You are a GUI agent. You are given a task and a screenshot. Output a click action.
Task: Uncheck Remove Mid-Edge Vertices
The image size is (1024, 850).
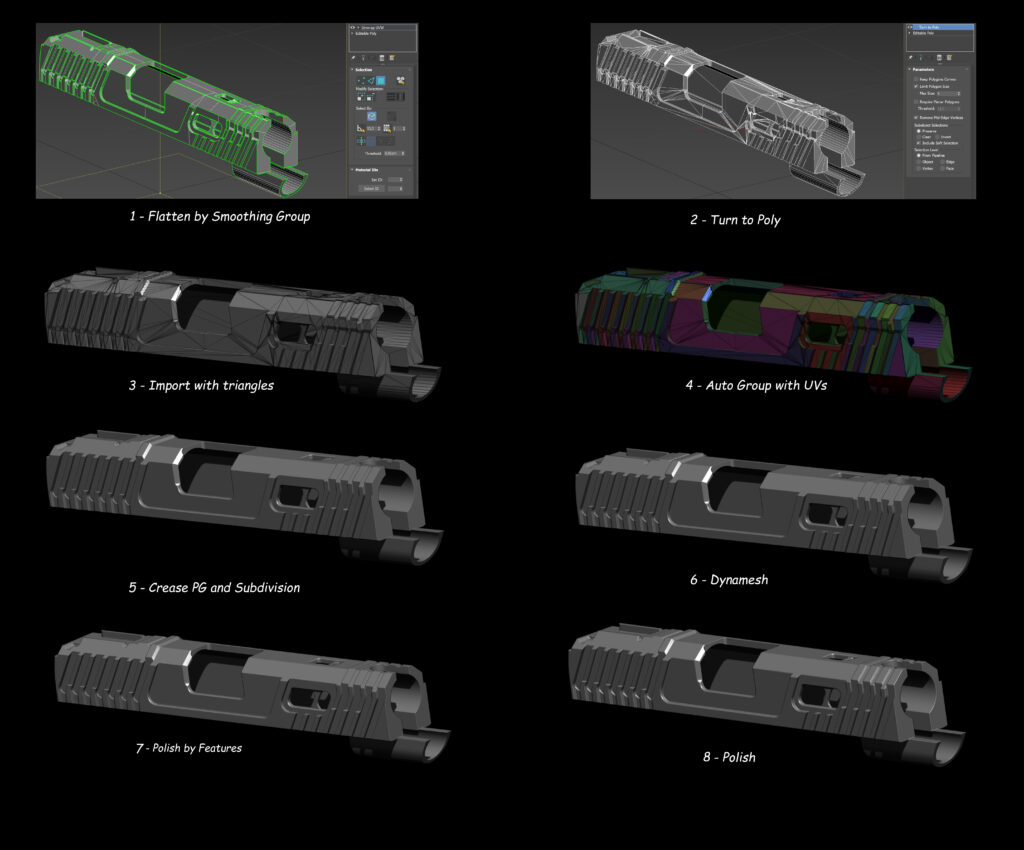pyautogui.click(x=916, y=118)
